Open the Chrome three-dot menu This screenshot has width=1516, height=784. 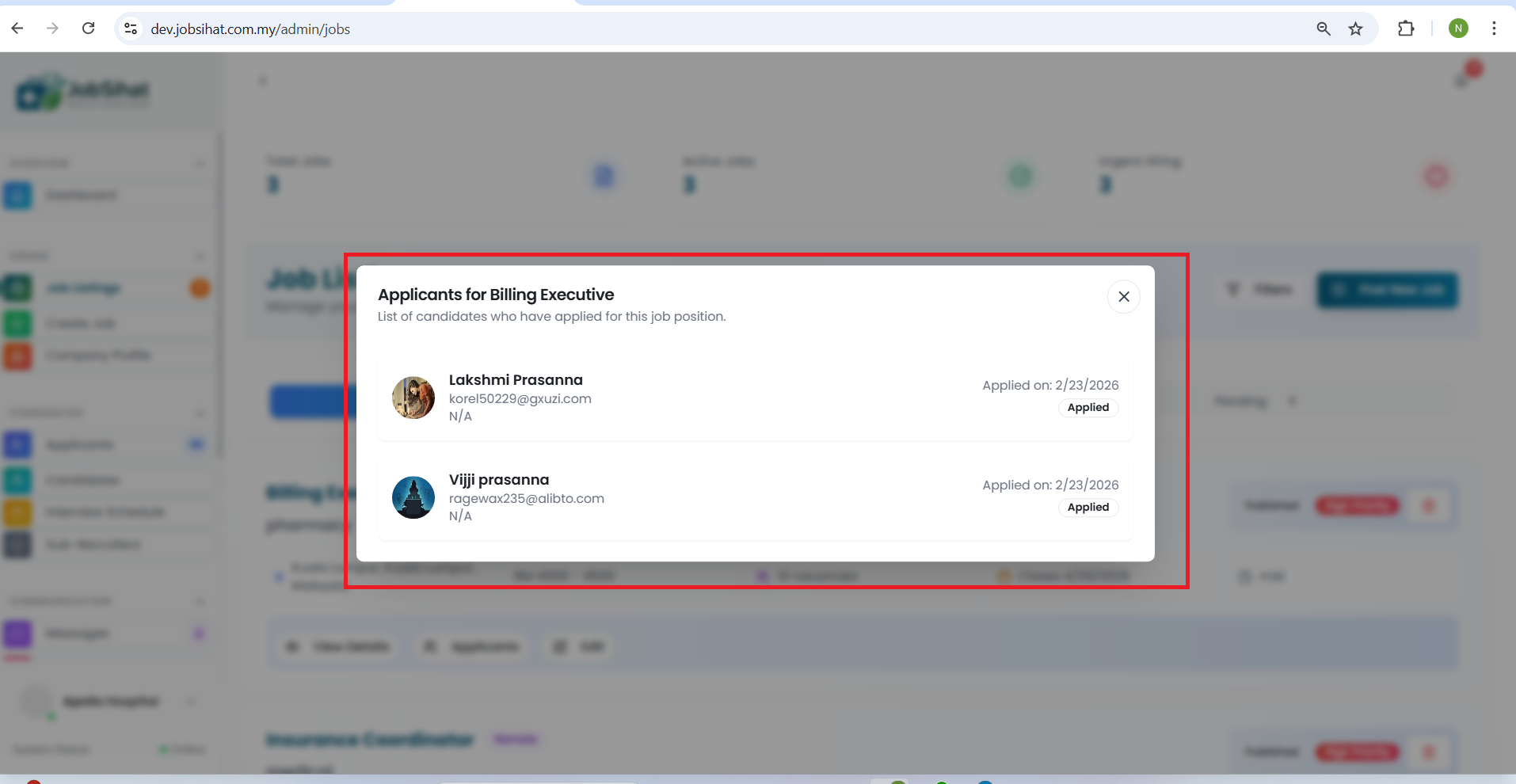coord(1494,29)
